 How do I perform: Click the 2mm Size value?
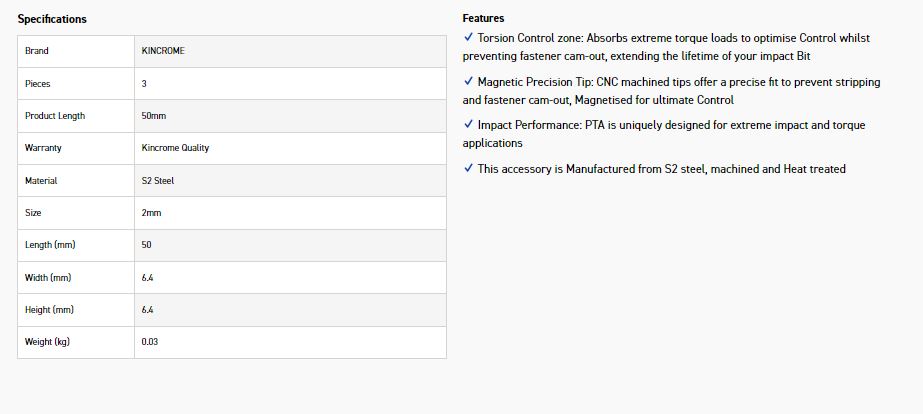click(152, 213)
